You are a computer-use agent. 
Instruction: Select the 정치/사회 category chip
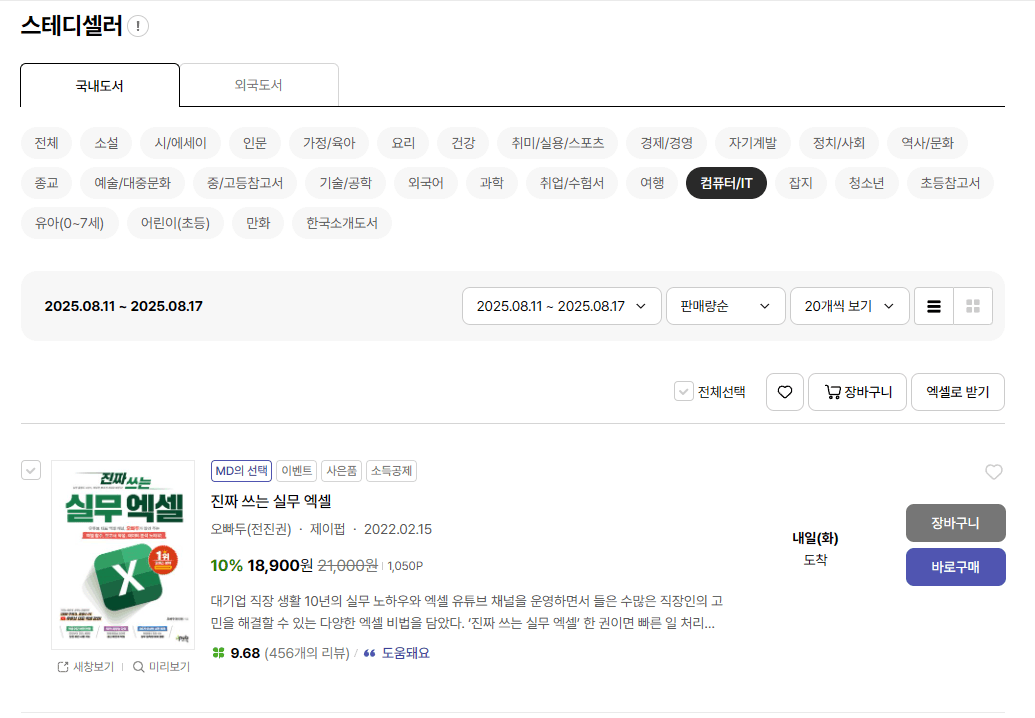(x=838, y=143)
